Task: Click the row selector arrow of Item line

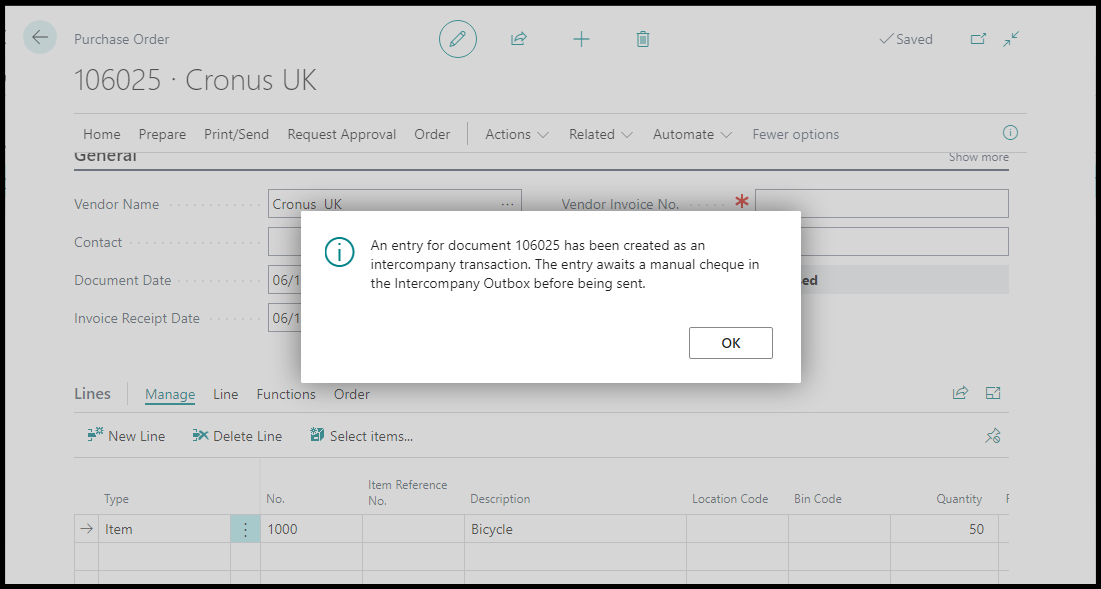Action: pos(86,529)
